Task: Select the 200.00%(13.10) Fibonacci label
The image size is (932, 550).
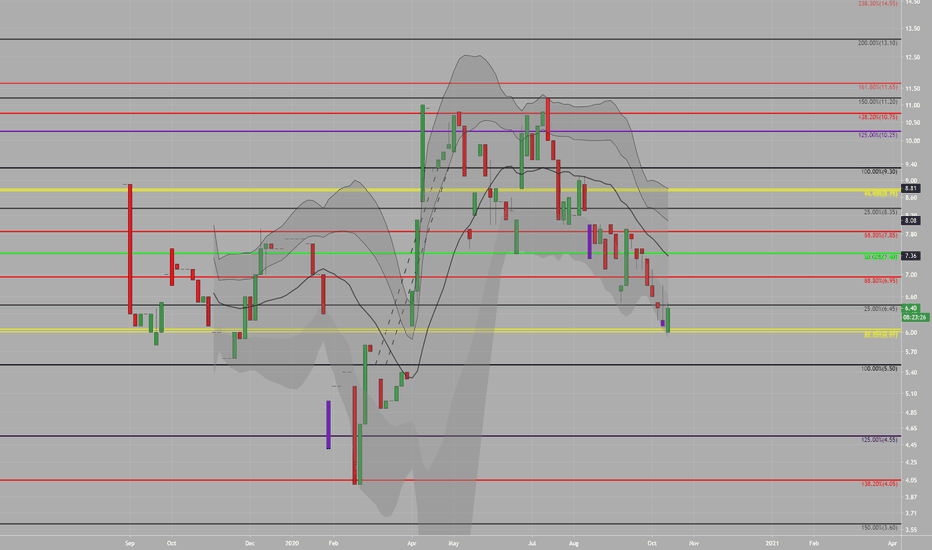Action: [x=877, y=43]
